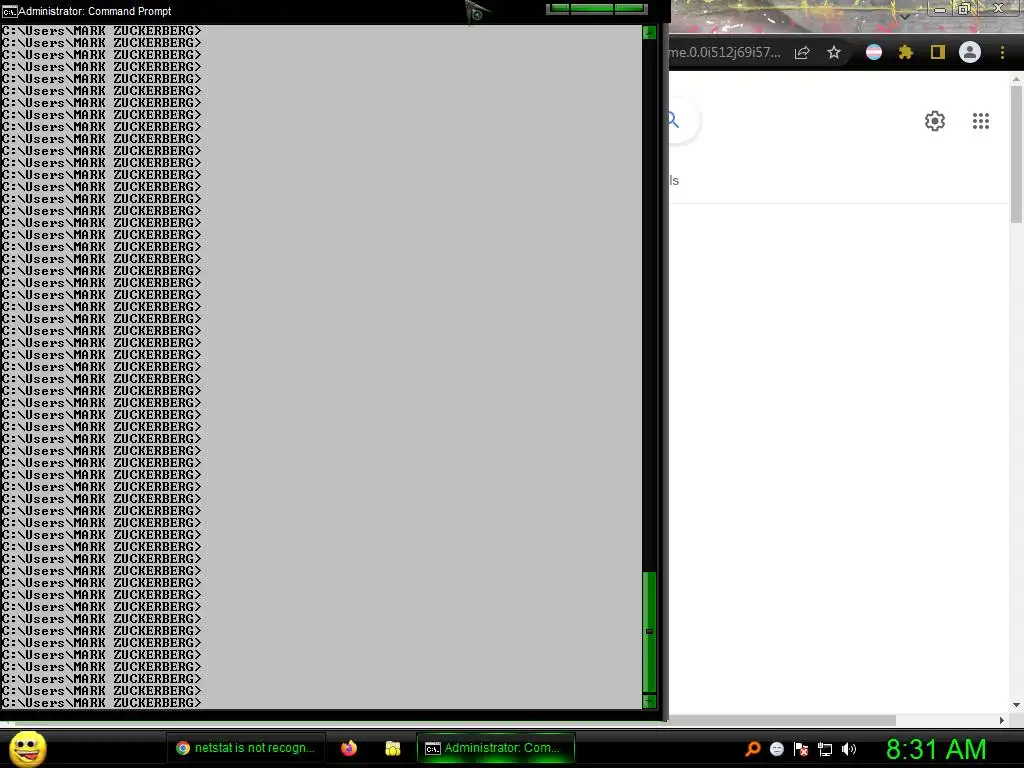Viewport: 1024px width, 768px height.
Task: Open the volume speaker tray icon
Action: [x=849, y=749]
